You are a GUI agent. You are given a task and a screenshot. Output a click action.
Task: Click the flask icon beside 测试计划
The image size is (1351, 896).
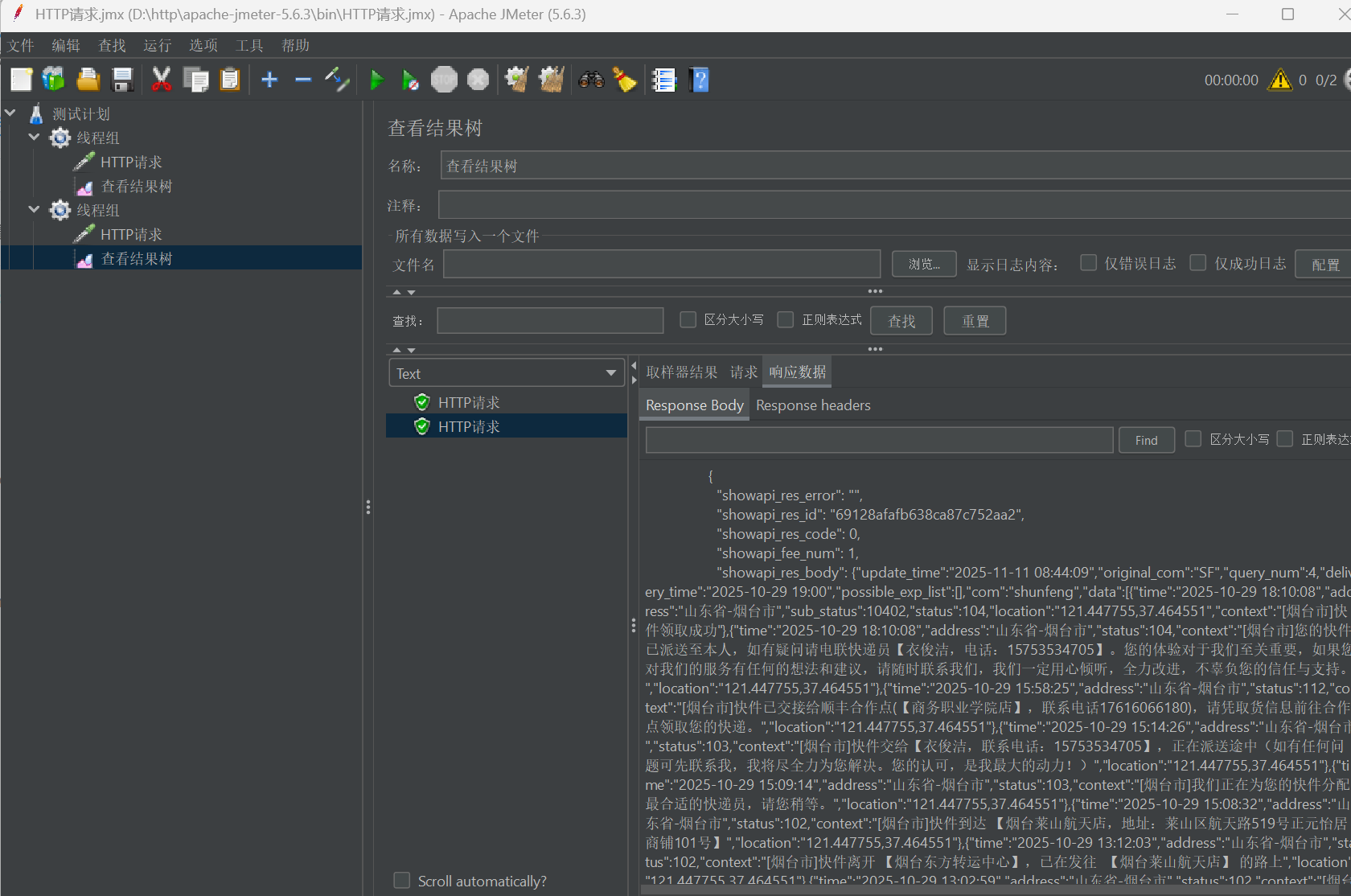pos(36,114)
